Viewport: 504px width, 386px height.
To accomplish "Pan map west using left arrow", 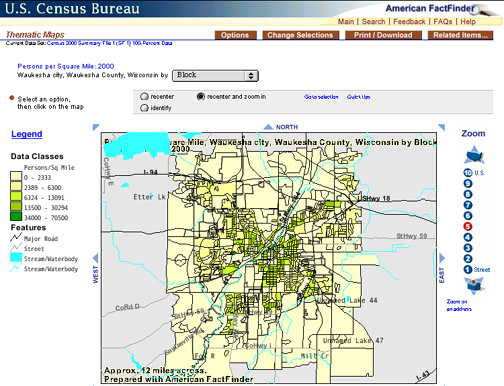I will (95, 258).
